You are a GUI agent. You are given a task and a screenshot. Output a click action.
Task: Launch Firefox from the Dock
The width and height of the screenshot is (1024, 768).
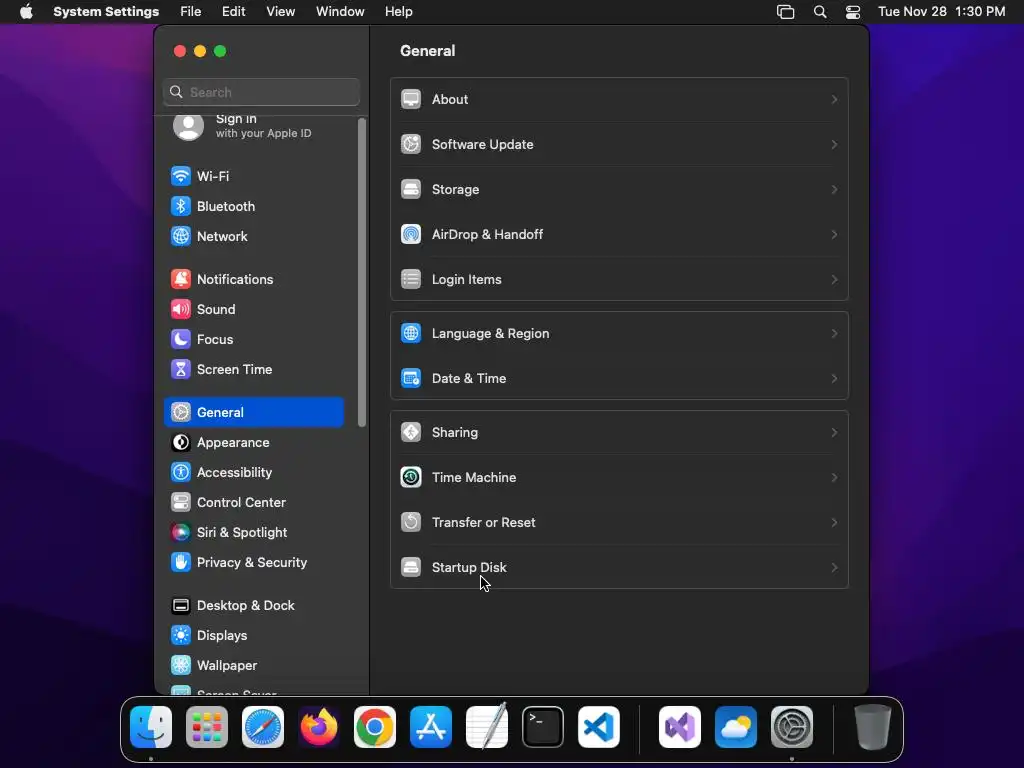coord(319,727)
